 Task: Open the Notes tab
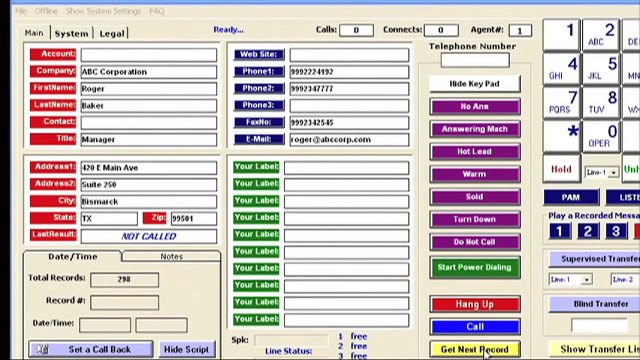pyautogui.click(x=171, y=256)
